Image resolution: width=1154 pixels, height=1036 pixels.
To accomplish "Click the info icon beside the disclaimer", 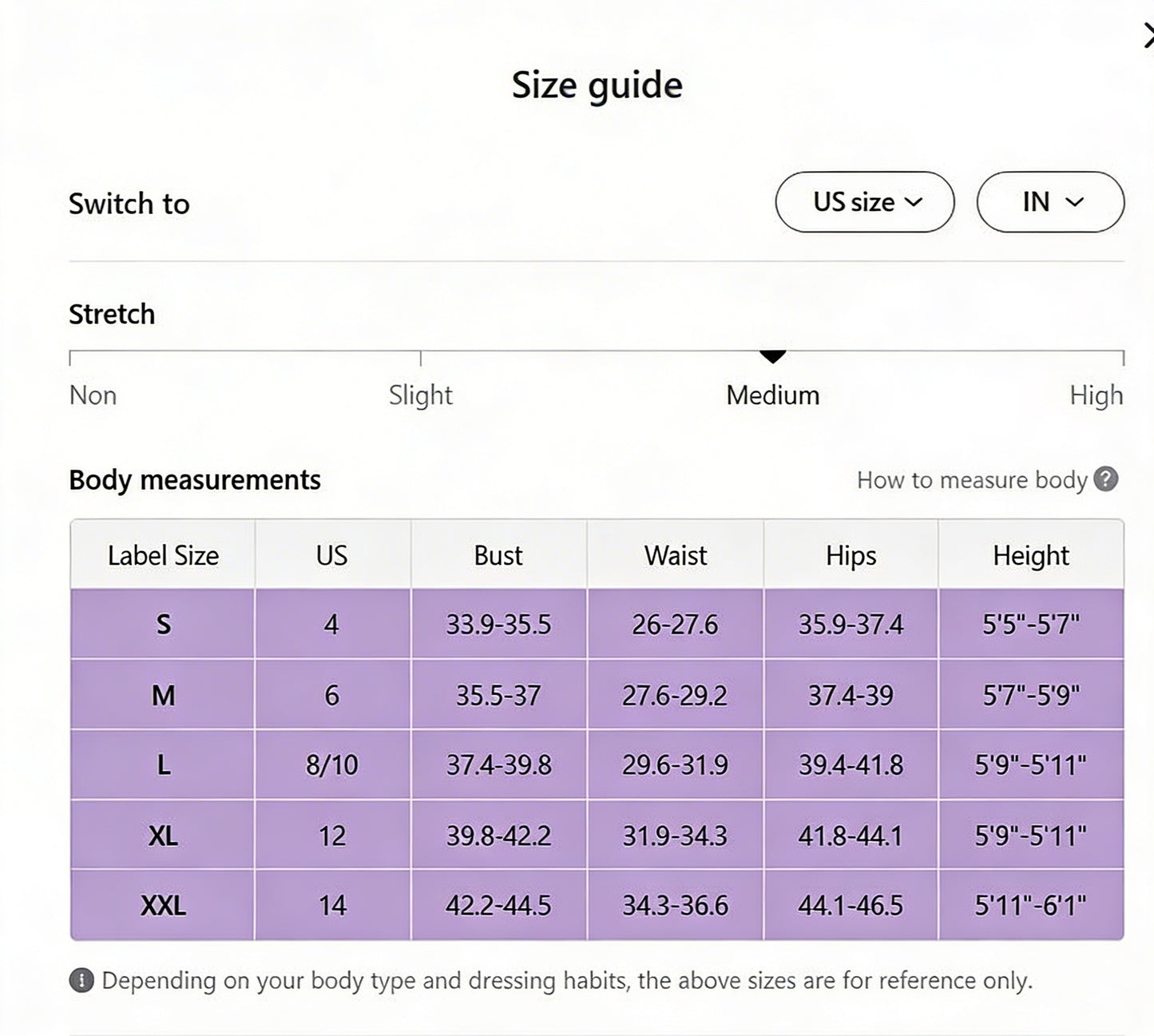I will (x=82, y=980).
